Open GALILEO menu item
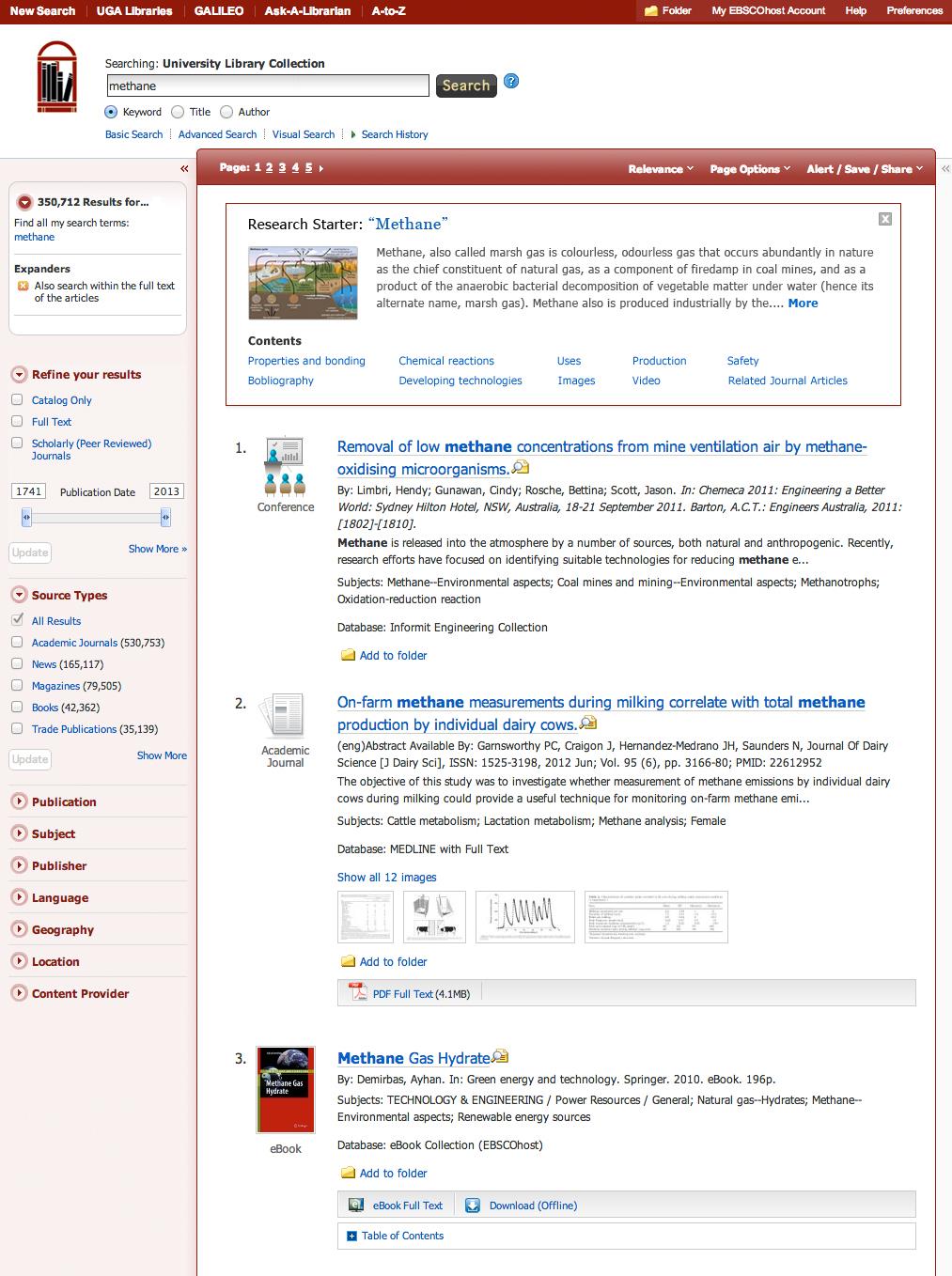The height and width of the screenshot is (1276, 952). point(219,11)
